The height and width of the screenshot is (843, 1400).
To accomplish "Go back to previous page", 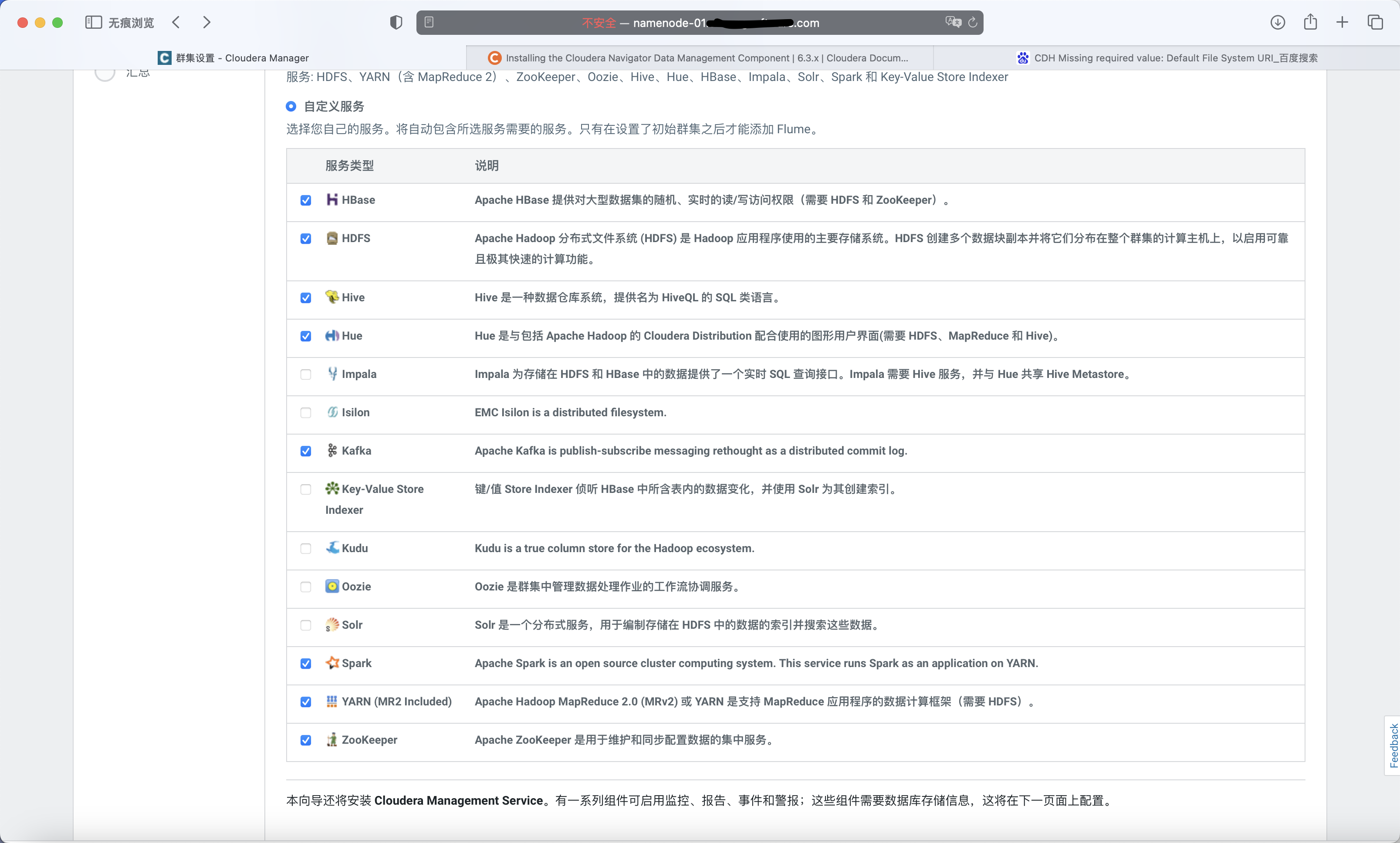I will [x=176, y=22].
